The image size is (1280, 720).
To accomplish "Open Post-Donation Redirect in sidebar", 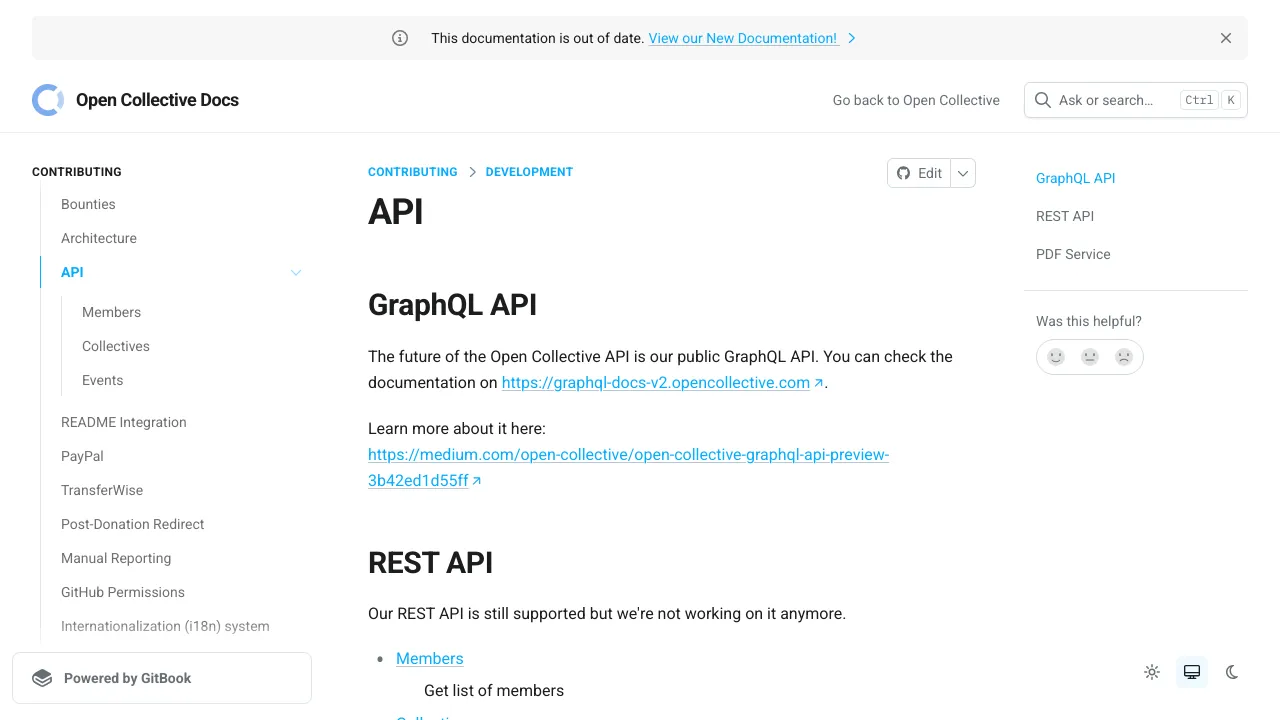I will click(x=132, y=524).
